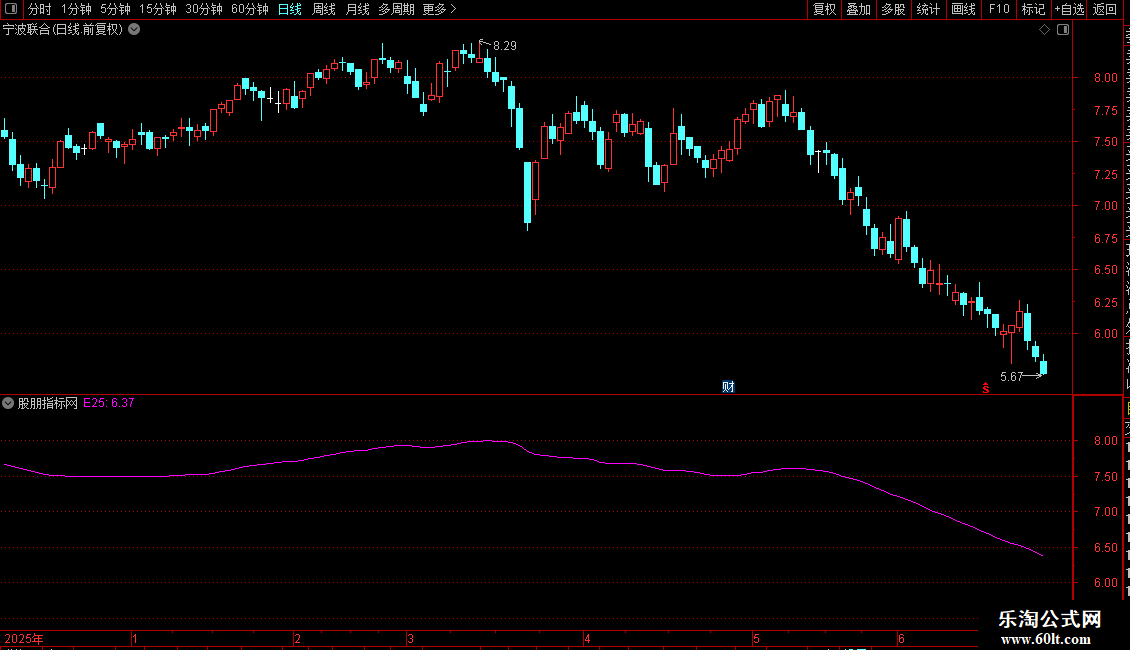Viewport: 1130px width, 650px height.
Task: Select the 5分钟 period tab
Action: [x=115, y=9]
